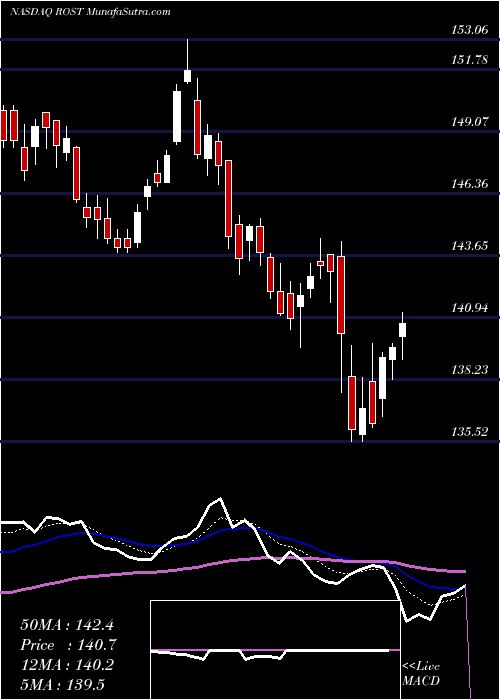
Task: Click the Price : 140.7 value
Action: [x=70, y=645]
